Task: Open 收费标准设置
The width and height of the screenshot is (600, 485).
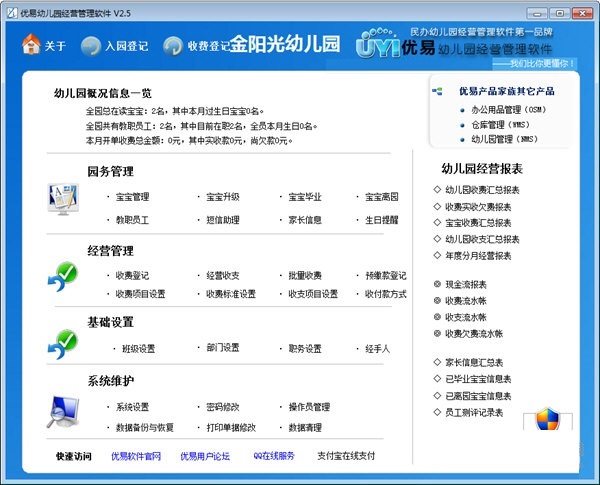Action: point(231,294)
